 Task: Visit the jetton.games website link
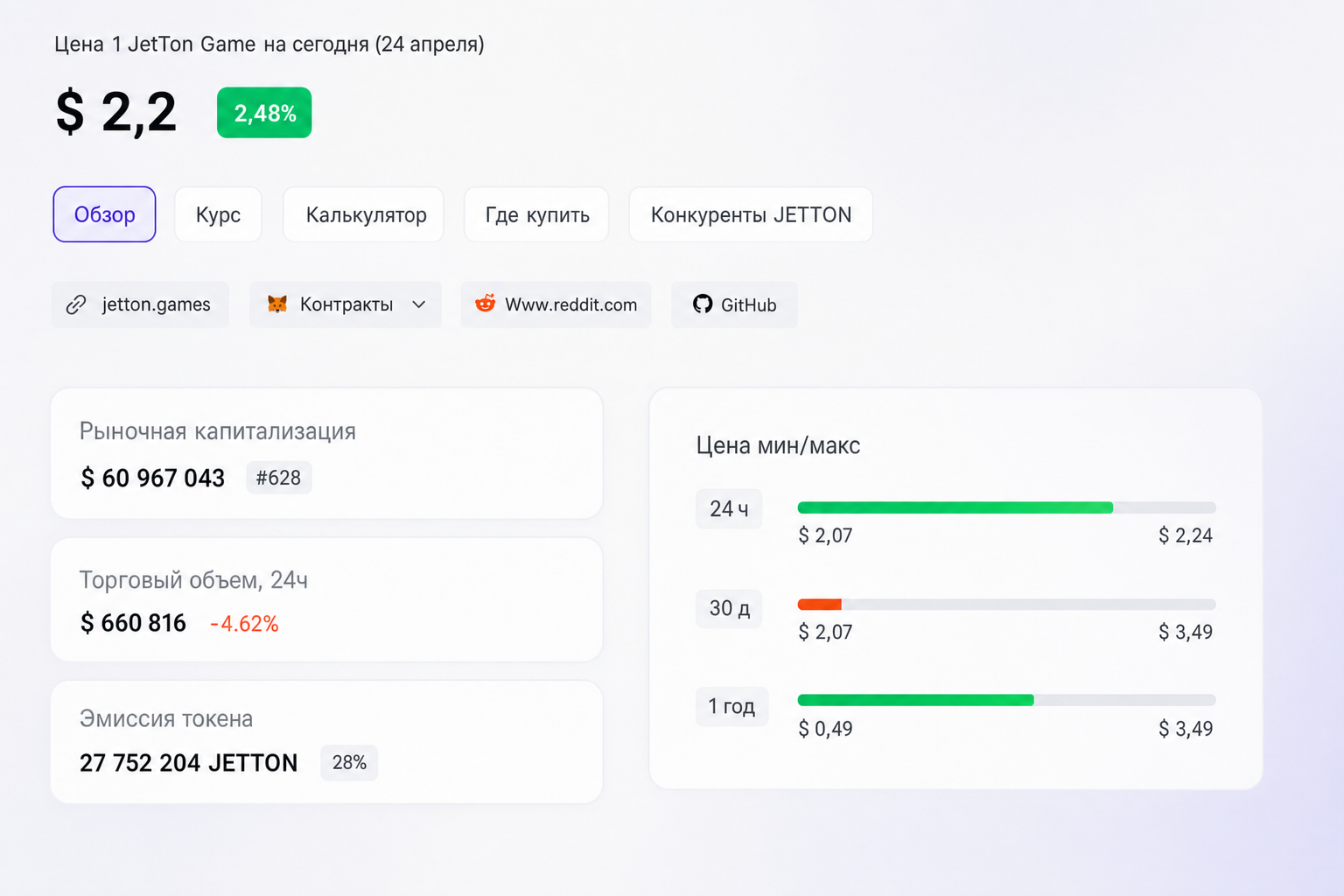(x=140, y=304)
